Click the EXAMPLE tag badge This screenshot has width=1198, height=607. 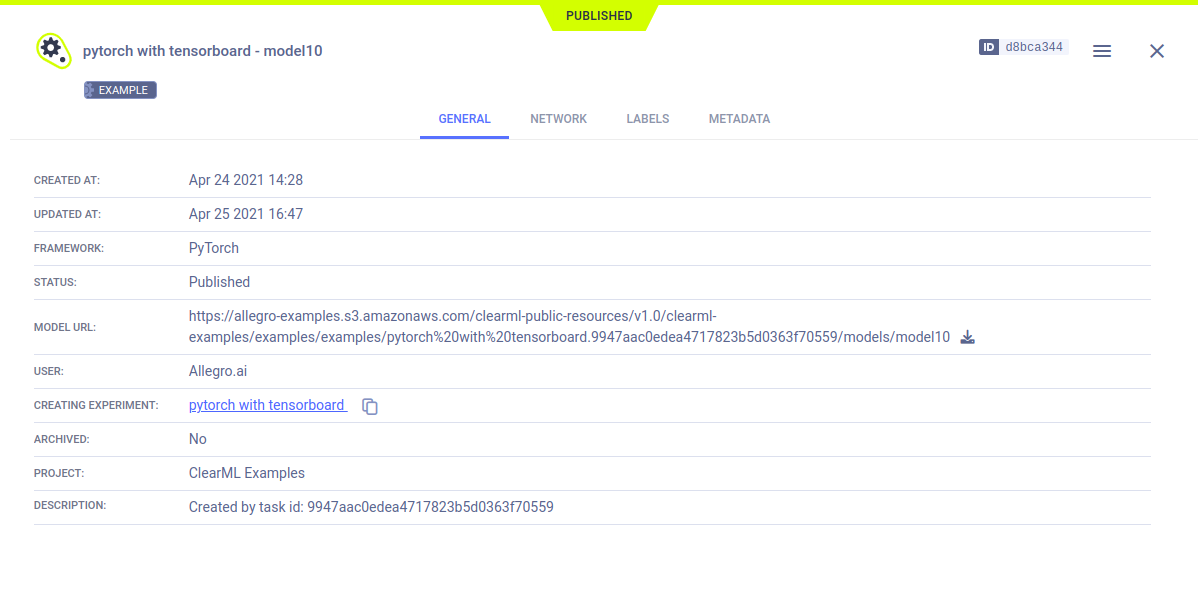[120, 90]
